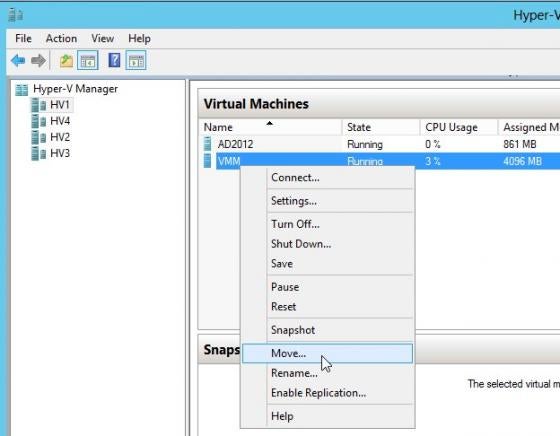
Task: Click the Up One Level folder icon
Action: (x=66, y=61)
